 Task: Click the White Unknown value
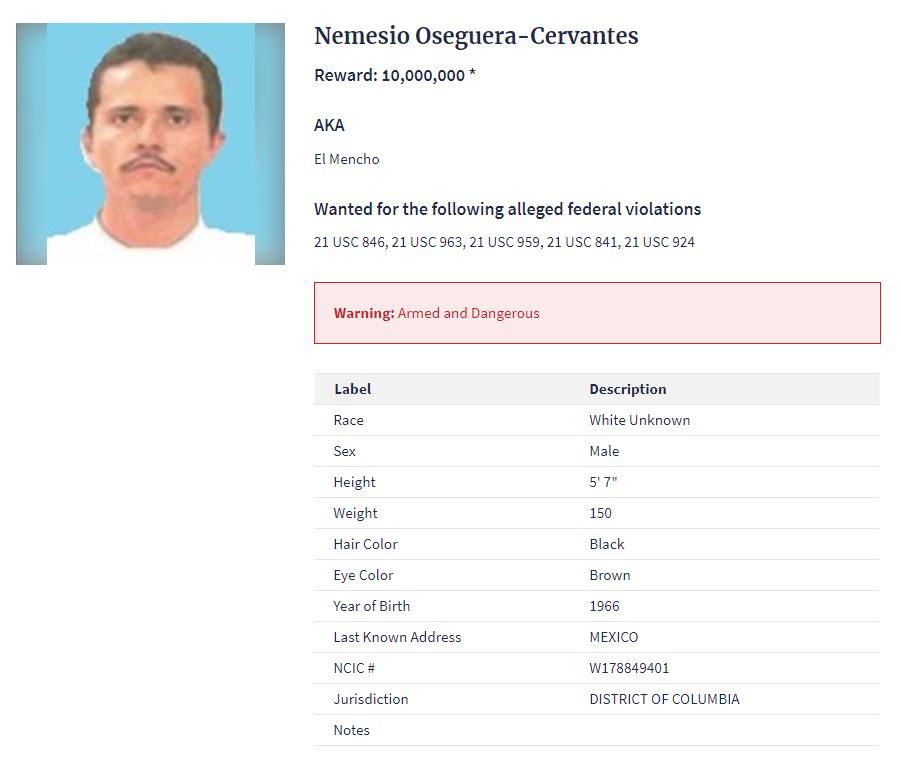click(x=639, y=420)
